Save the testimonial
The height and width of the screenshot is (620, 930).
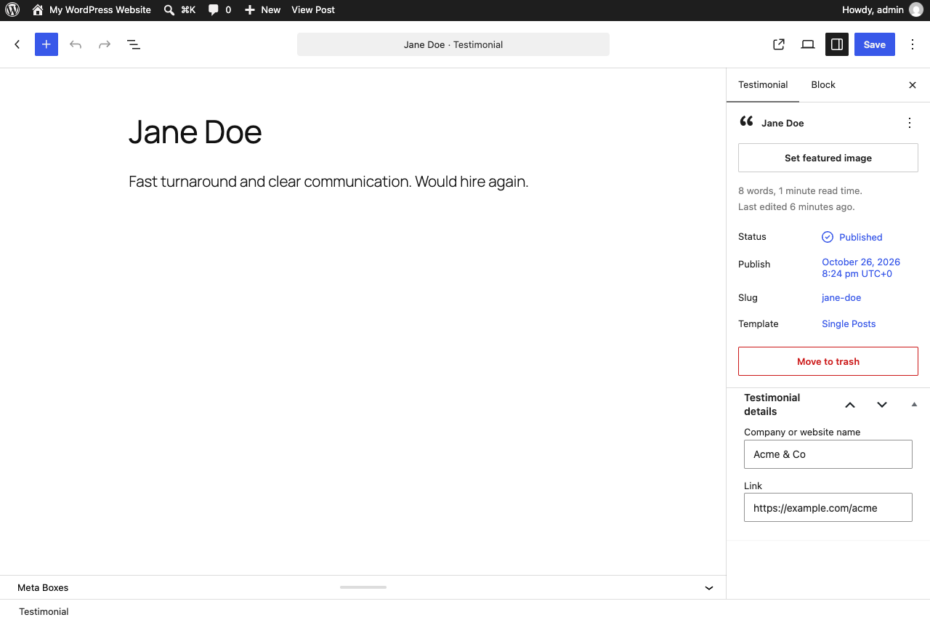click(874, 44)
